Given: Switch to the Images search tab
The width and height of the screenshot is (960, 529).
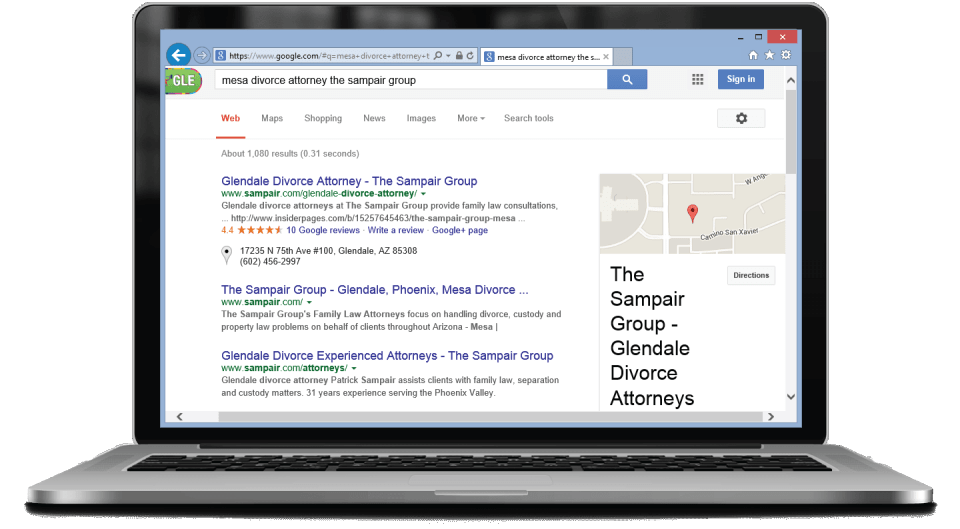Looking at the screenshot, I should point(421,118).
